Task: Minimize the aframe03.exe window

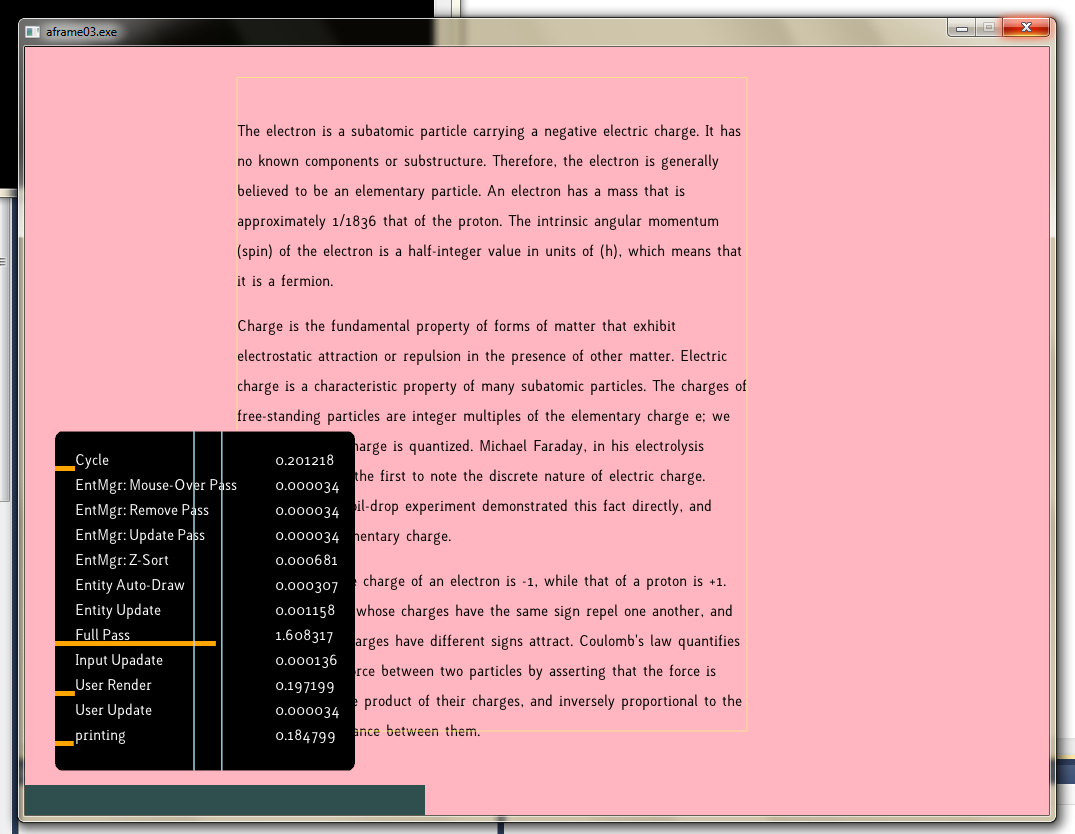Action: 962,28
